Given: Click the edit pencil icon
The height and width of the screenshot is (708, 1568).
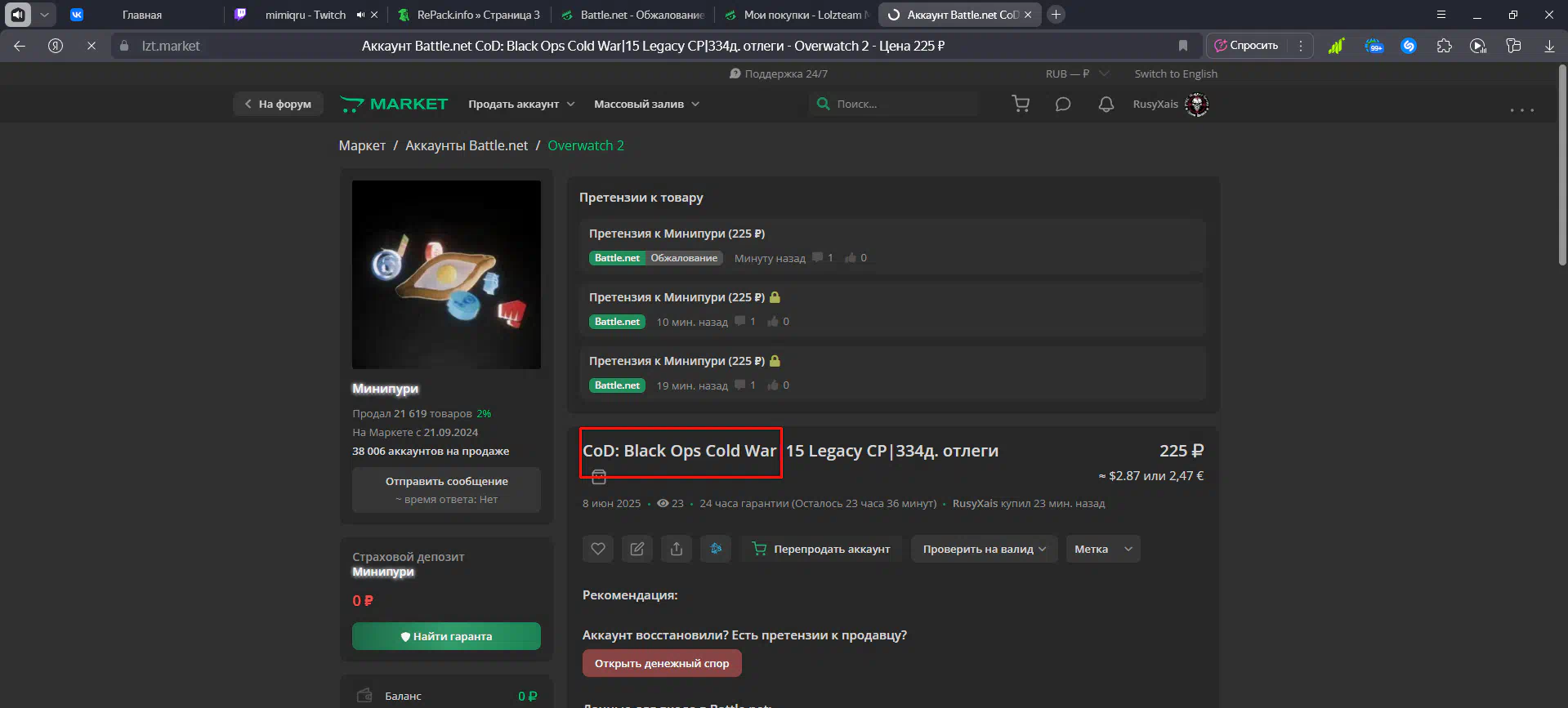Looking at the screenshot, I should [x=637, y=549].
